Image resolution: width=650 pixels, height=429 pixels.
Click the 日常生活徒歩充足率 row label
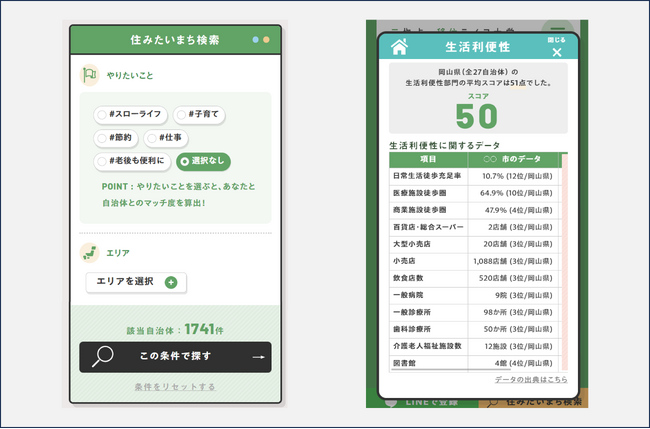427,176
